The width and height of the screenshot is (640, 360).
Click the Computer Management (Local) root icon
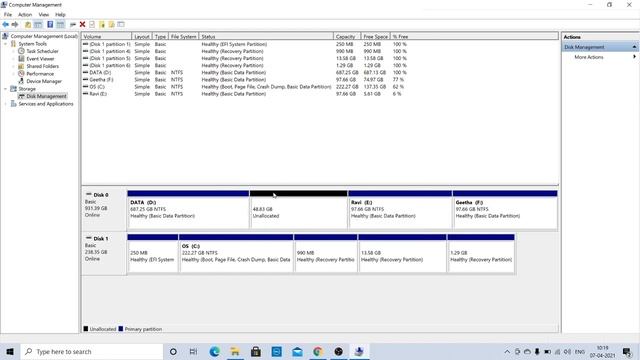pos(5,36)
